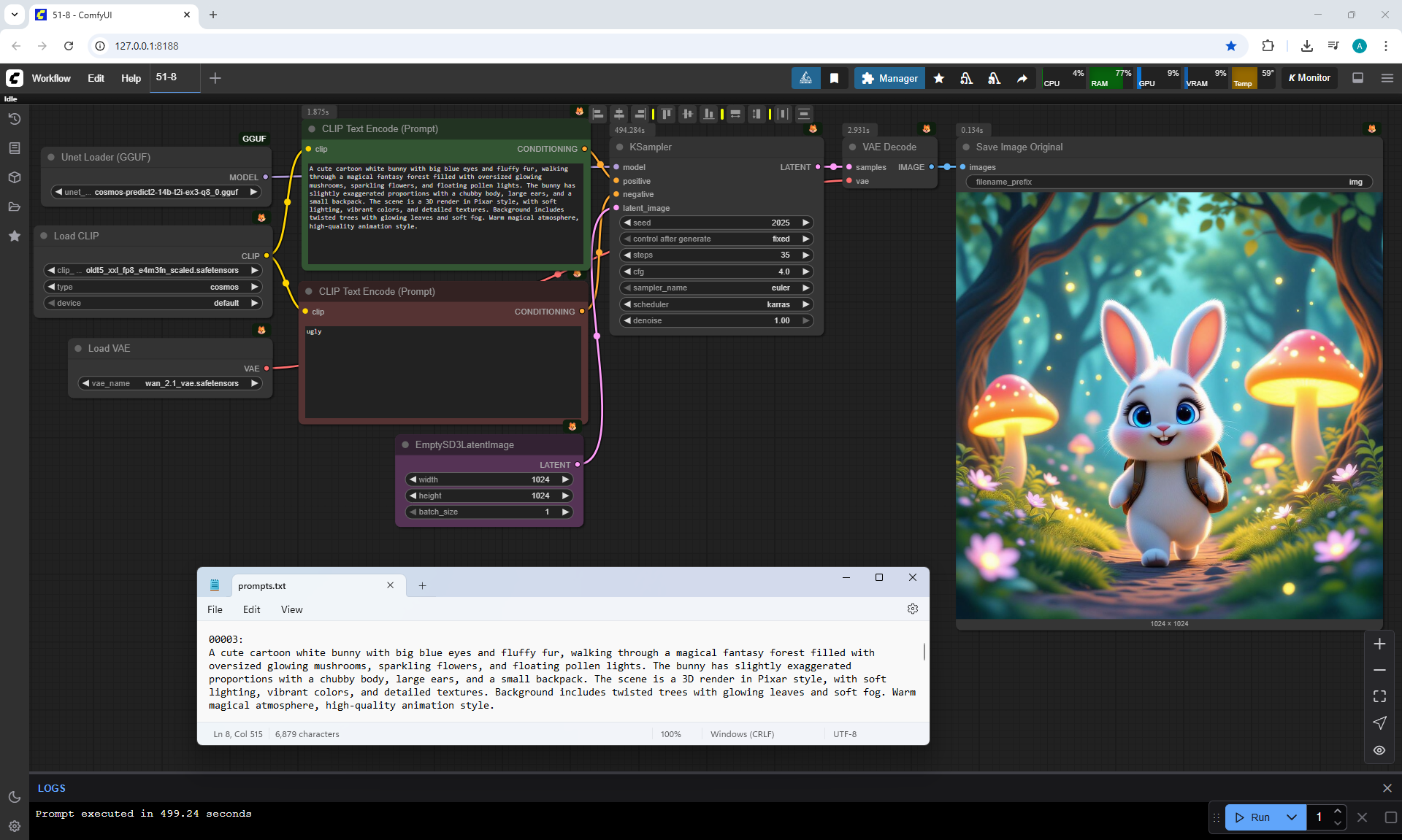Click the bookmark icon in top toolbar
This screenshot has height=840, width=1402.
[x=834, y=78]
